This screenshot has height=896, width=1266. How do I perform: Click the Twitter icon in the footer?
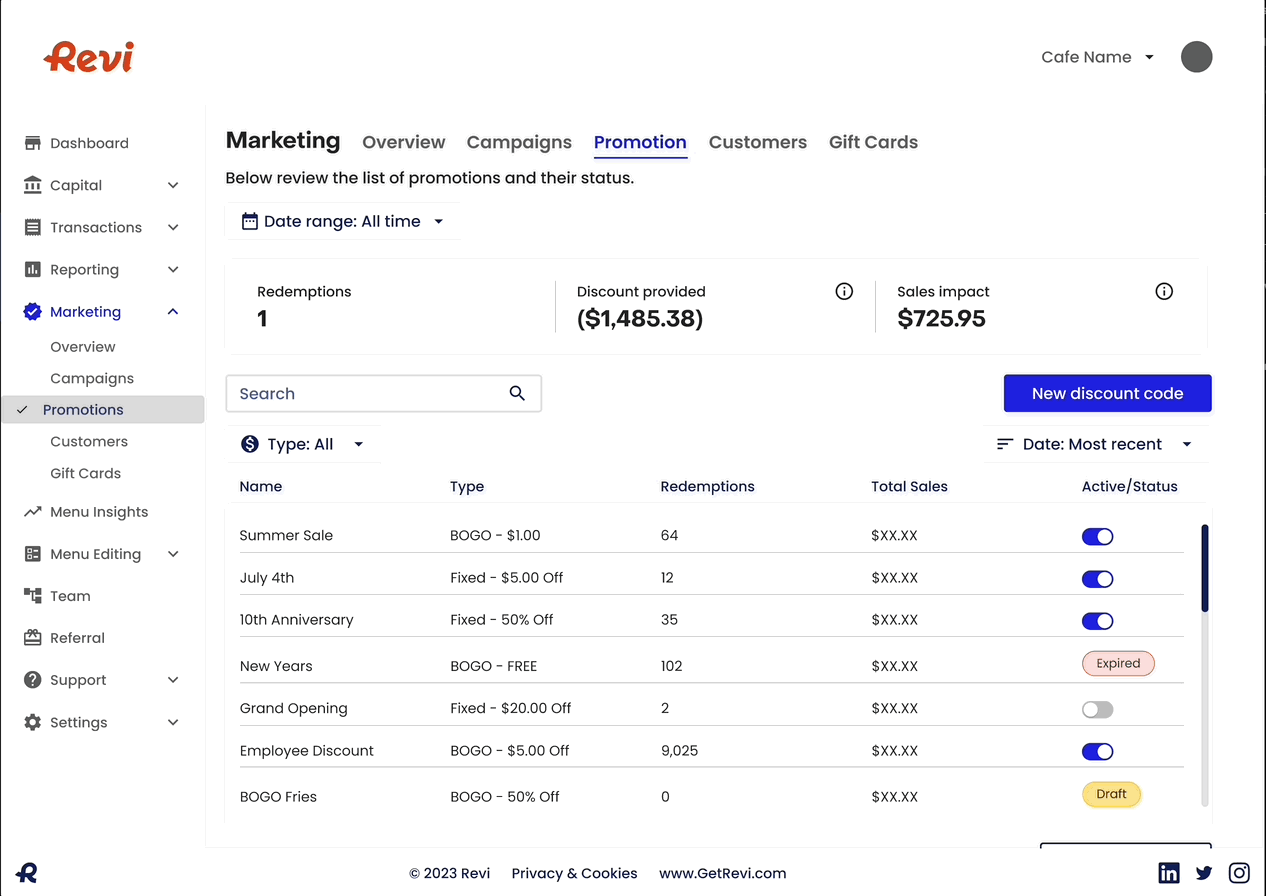click(x=1204, y=872)
